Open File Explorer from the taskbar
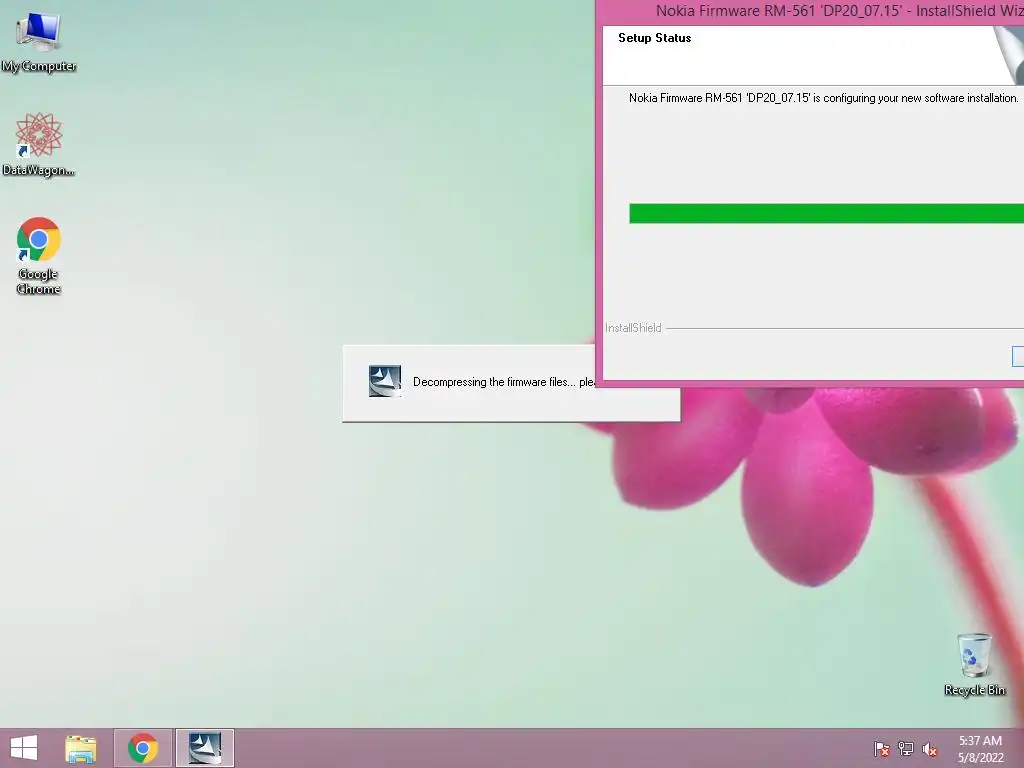 click(81, 748)
